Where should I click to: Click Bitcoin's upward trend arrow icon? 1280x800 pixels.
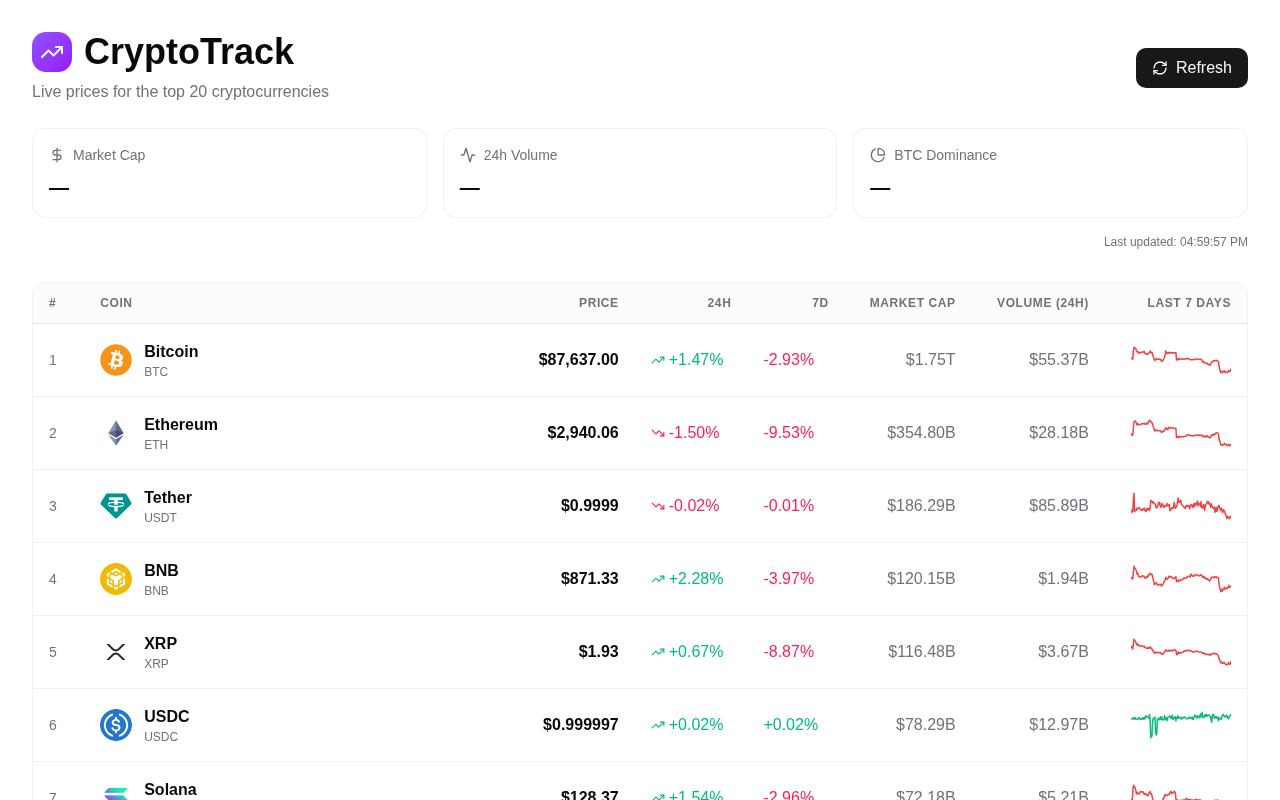point(657,359)
